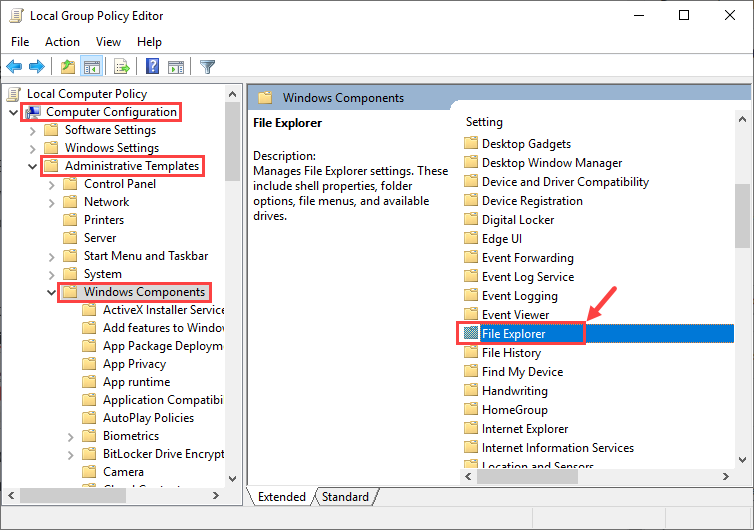754x530 pixels.
Task: Click the Forward arrow toolbar icon
Action: pos(37,67)
